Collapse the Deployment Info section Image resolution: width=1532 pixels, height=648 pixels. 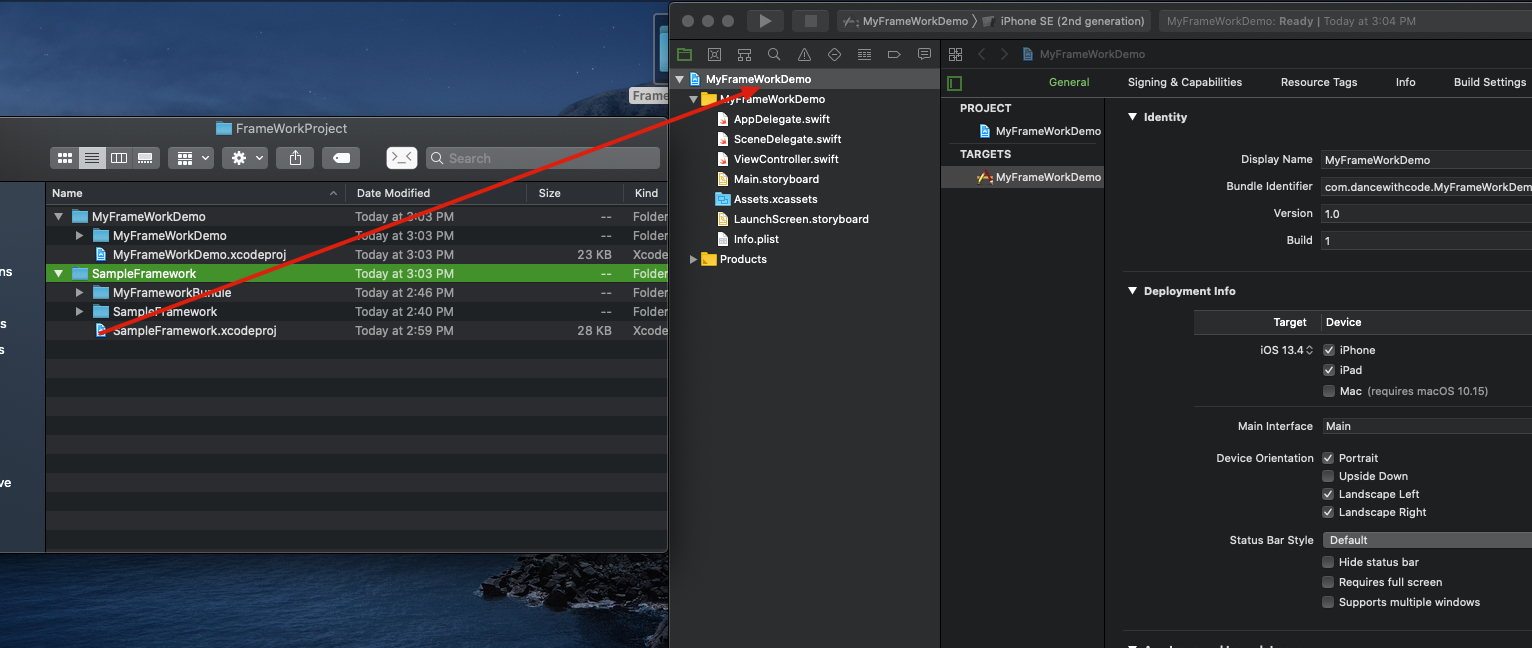(1133, 291)
